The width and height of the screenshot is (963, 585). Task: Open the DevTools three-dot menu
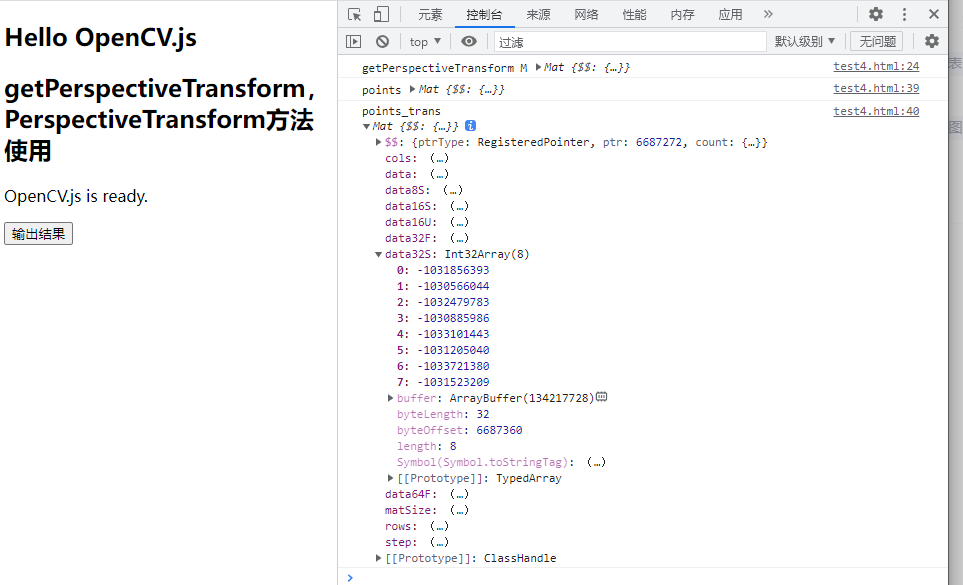click(904, 14)
